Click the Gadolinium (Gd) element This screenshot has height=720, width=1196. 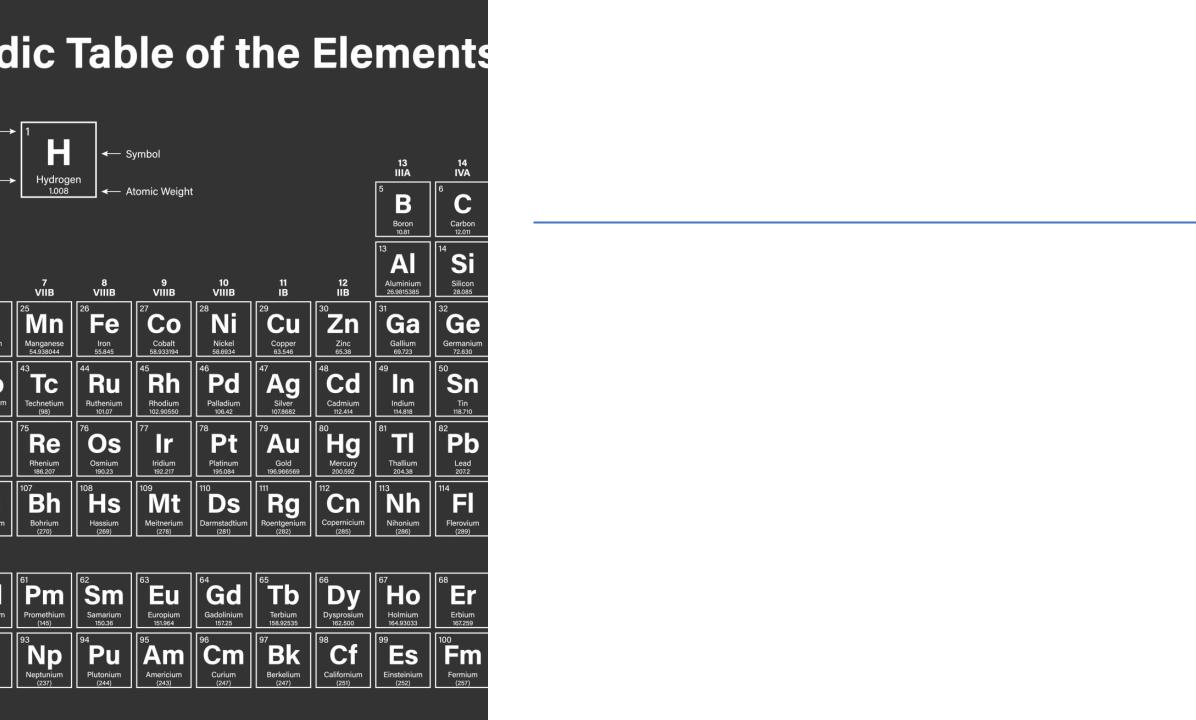point(223,600)
